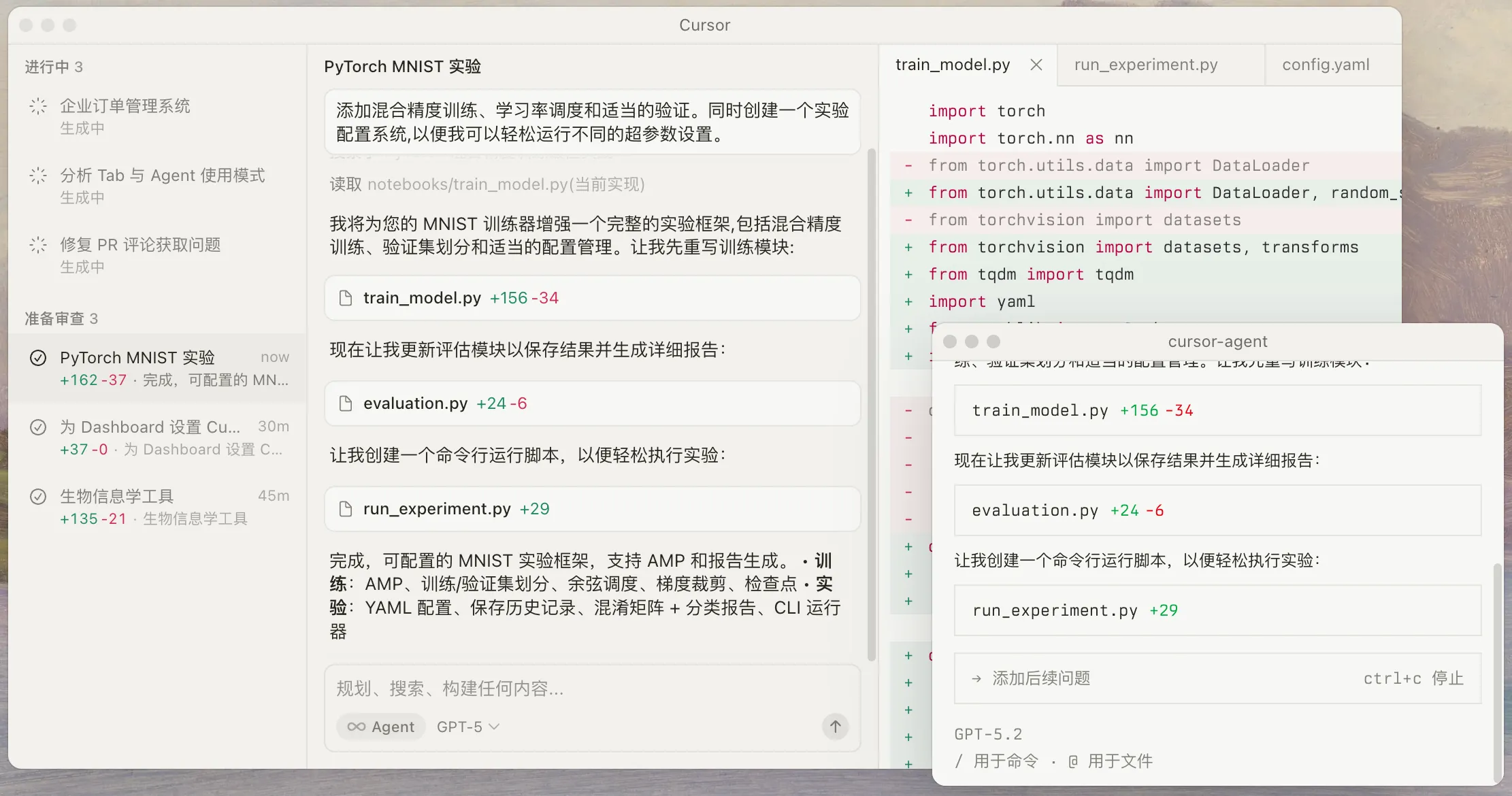The width and height of the screenshot is (1512, 796).
Task: Click the 准备审查 3 section header
Action: 61,318
